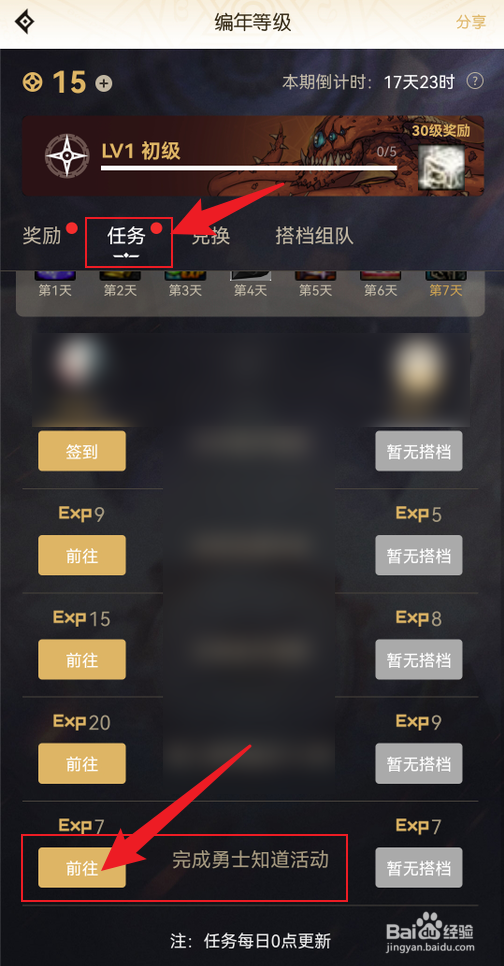Tap 前往 for the Exp 9 task

(82, 555)
